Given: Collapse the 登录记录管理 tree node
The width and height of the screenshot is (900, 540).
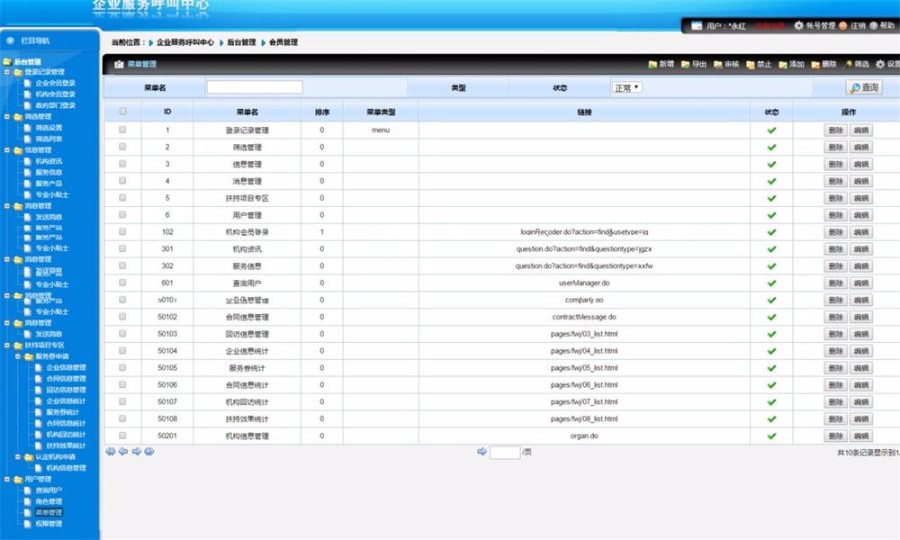Looking at the screenshot, I should pyautogui.click(x=7, y=72).
